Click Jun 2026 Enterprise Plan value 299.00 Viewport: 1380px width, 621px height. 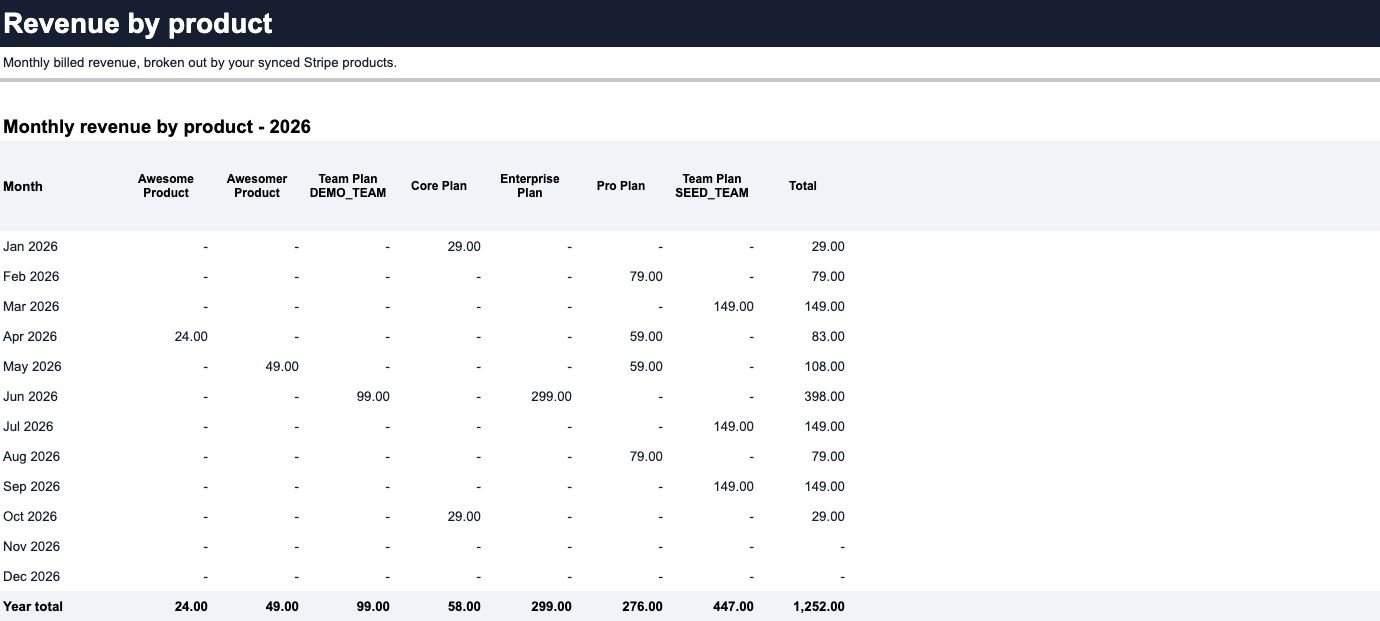[551, 396]
